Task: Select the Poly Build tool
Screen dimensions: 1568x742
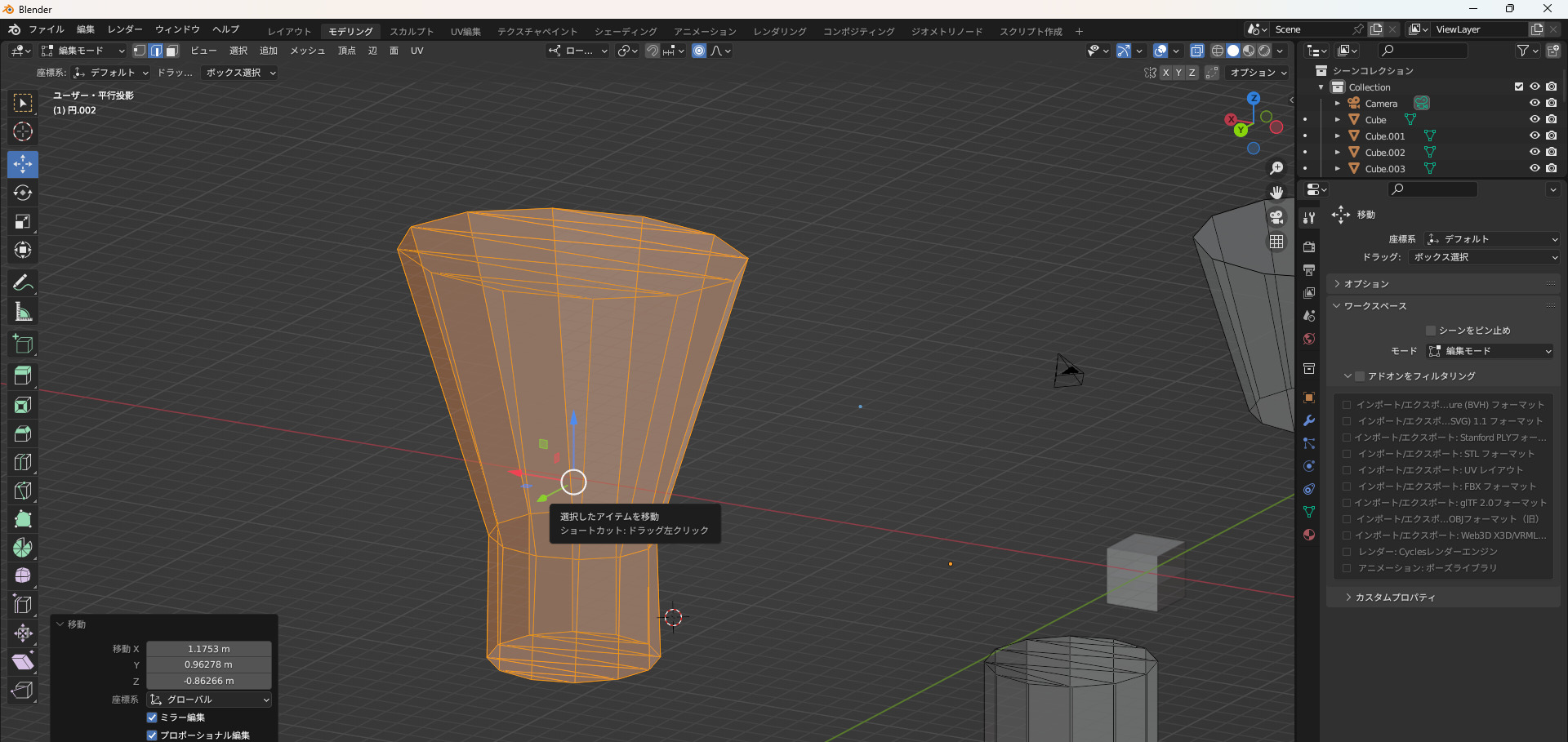Action: coord(23,519)
